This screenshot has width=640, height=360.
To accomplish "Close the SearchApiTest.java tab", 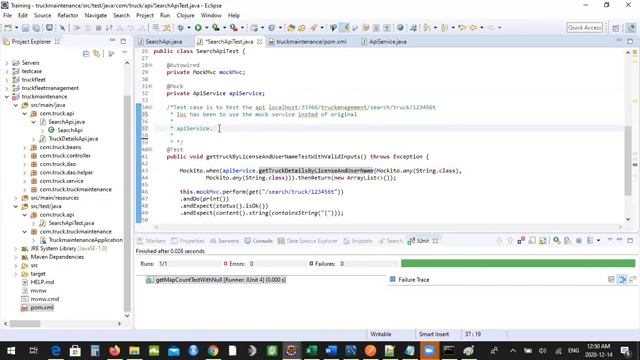I will click(x=259, y=42).
